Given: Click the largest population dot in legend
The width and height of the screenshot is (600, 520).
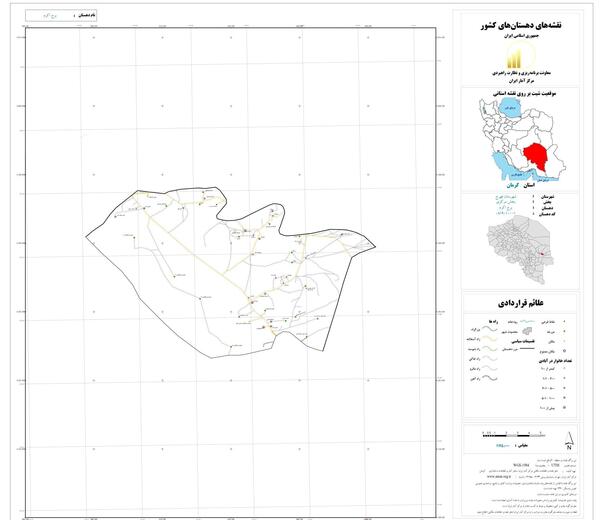Looking at the screenshot, I should point(564,408).
